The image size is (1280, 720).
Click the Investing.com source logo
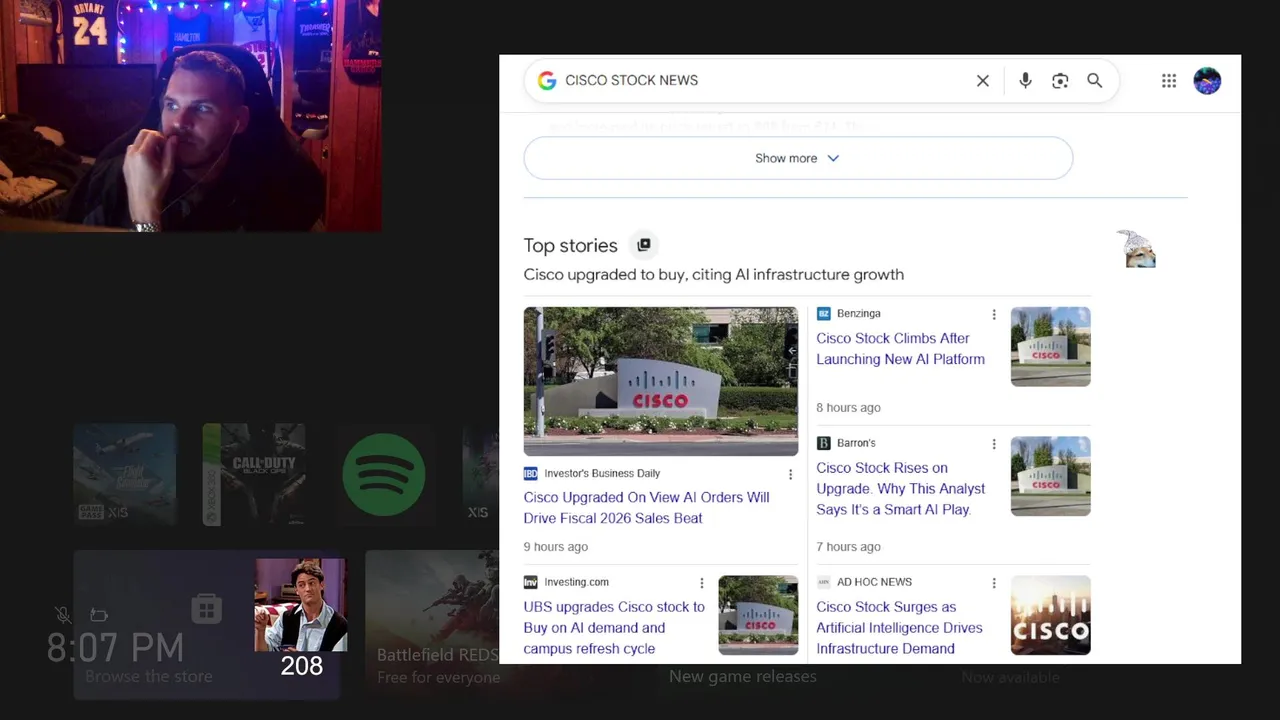coord(530,582)
